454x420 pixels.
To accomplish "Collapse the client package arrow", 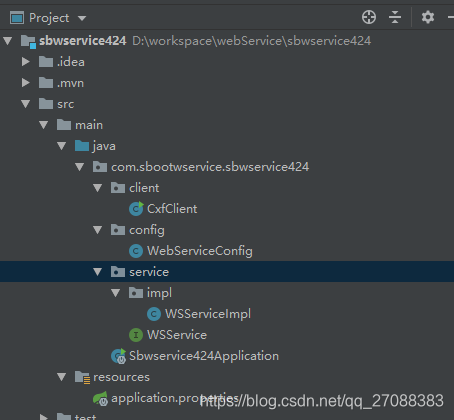I will (98, 188).
